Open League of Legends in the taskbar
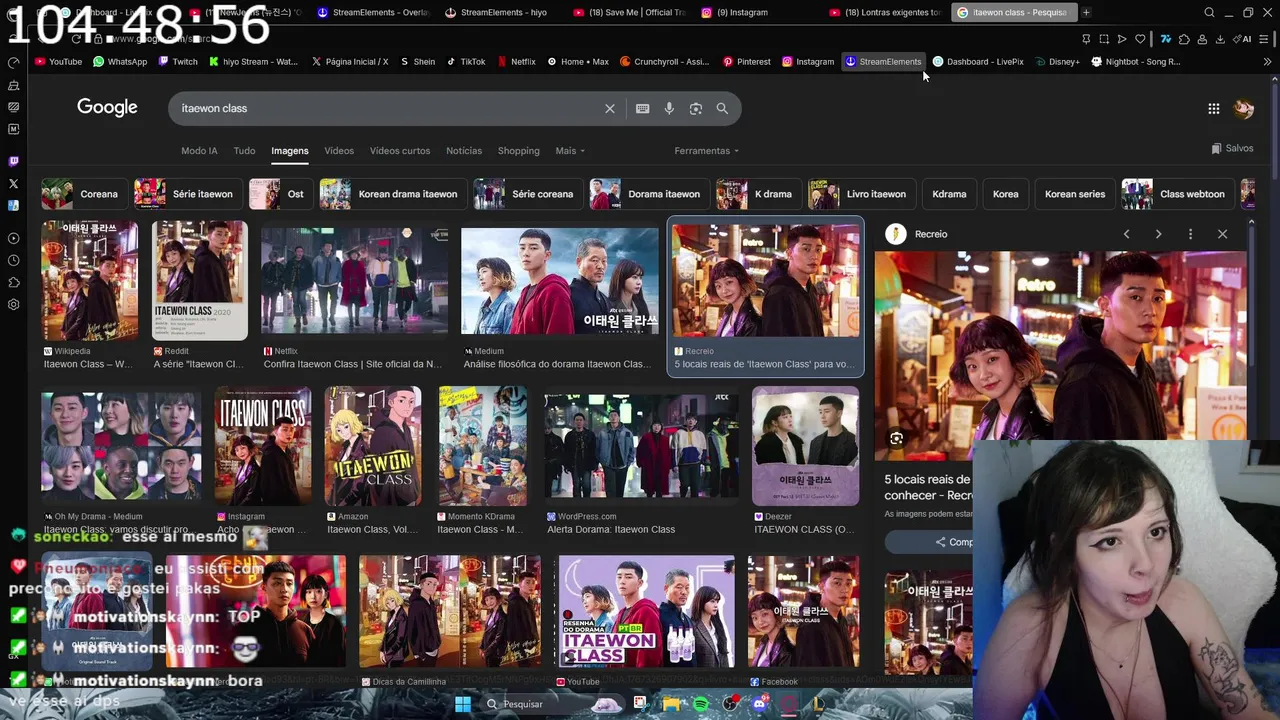 (818, 704)
